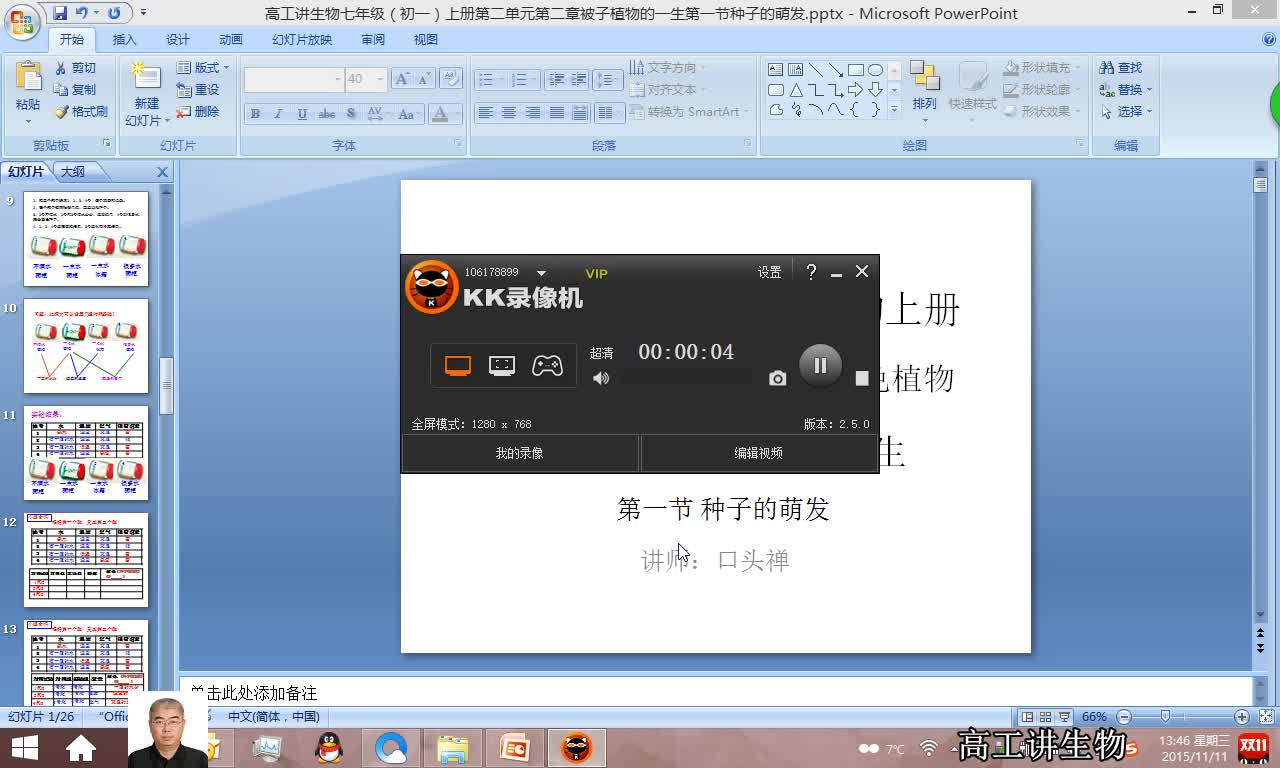Screen dimensions: 1280x768
Task: Select slide 11 thumbnail
Action: 86,452
